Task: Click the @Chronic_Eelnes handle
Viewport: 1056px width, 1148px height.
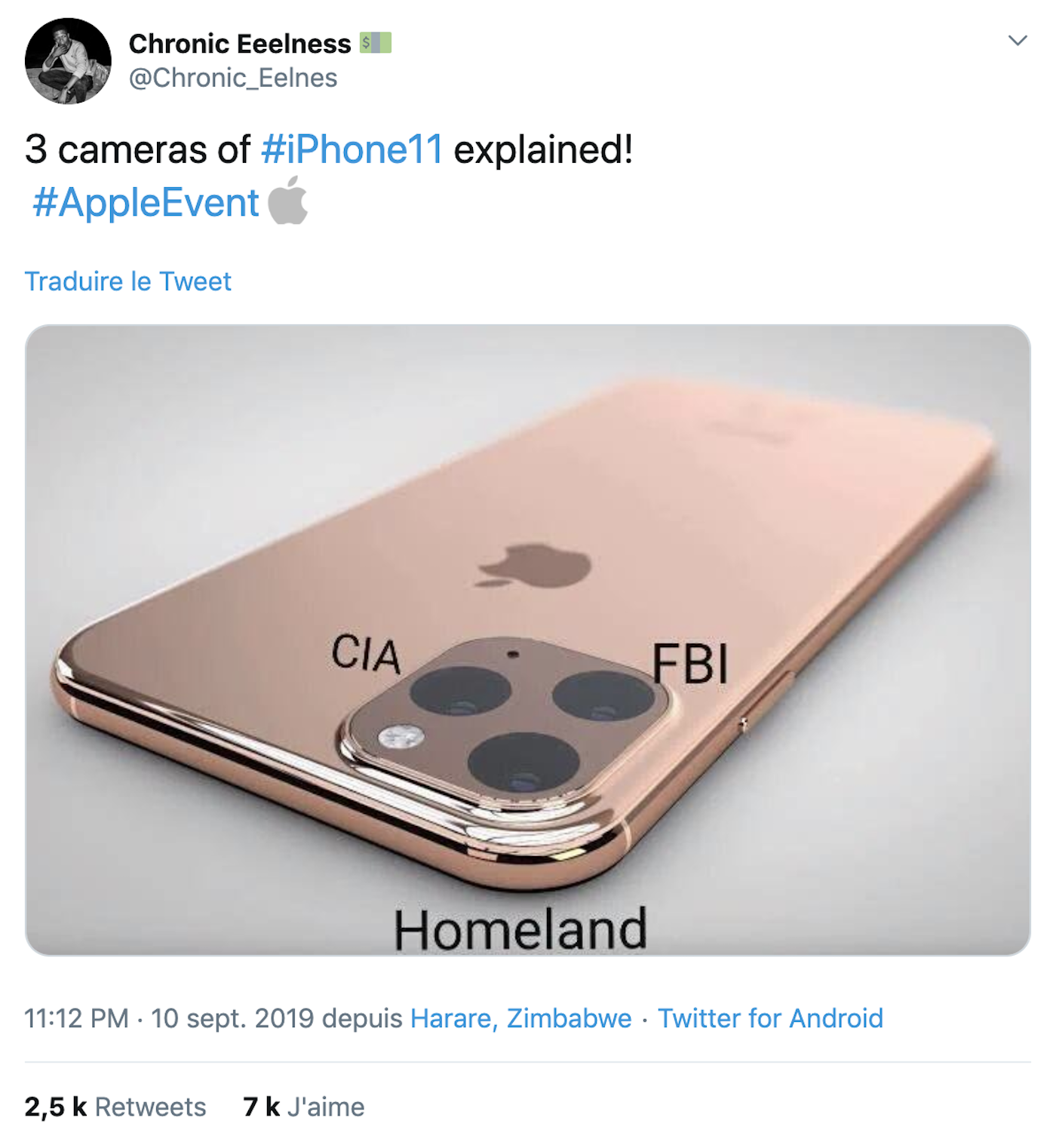Action: point(234,76)
